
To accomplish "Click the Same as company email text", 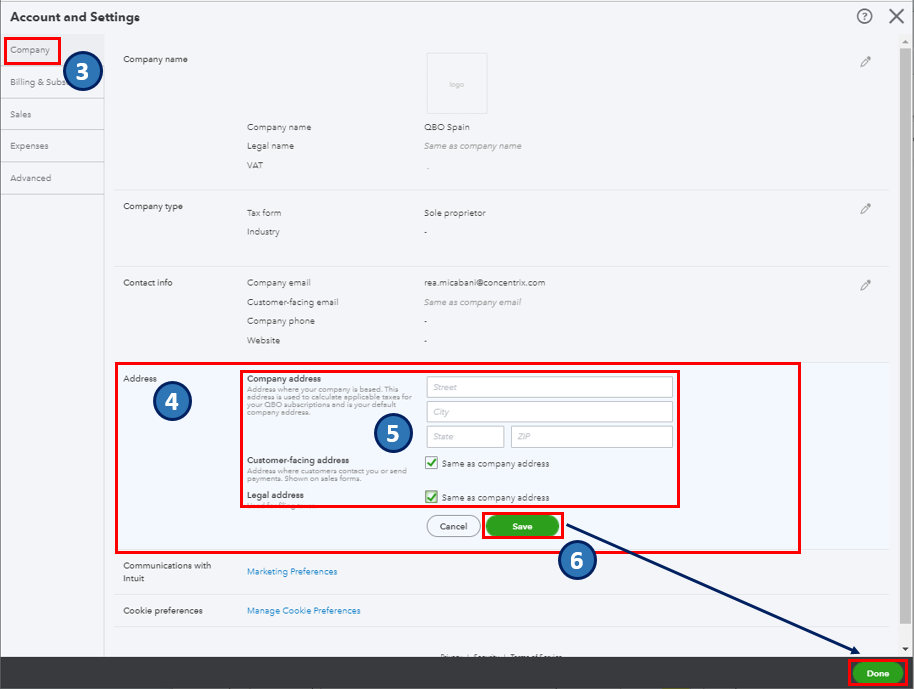I will click(473, 303).
